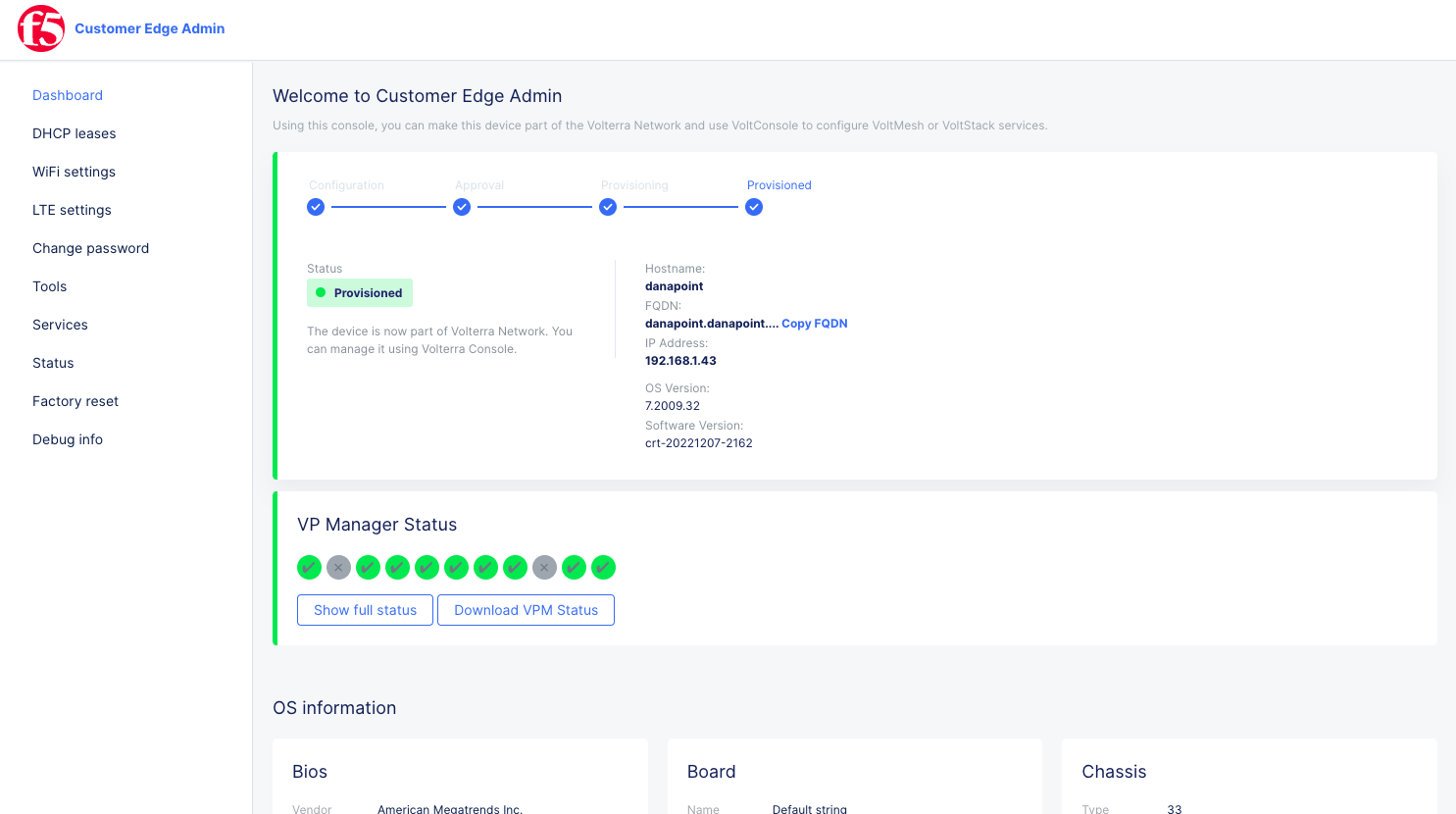
Task: Open the DHCP leases page
Action: (75, 133)
